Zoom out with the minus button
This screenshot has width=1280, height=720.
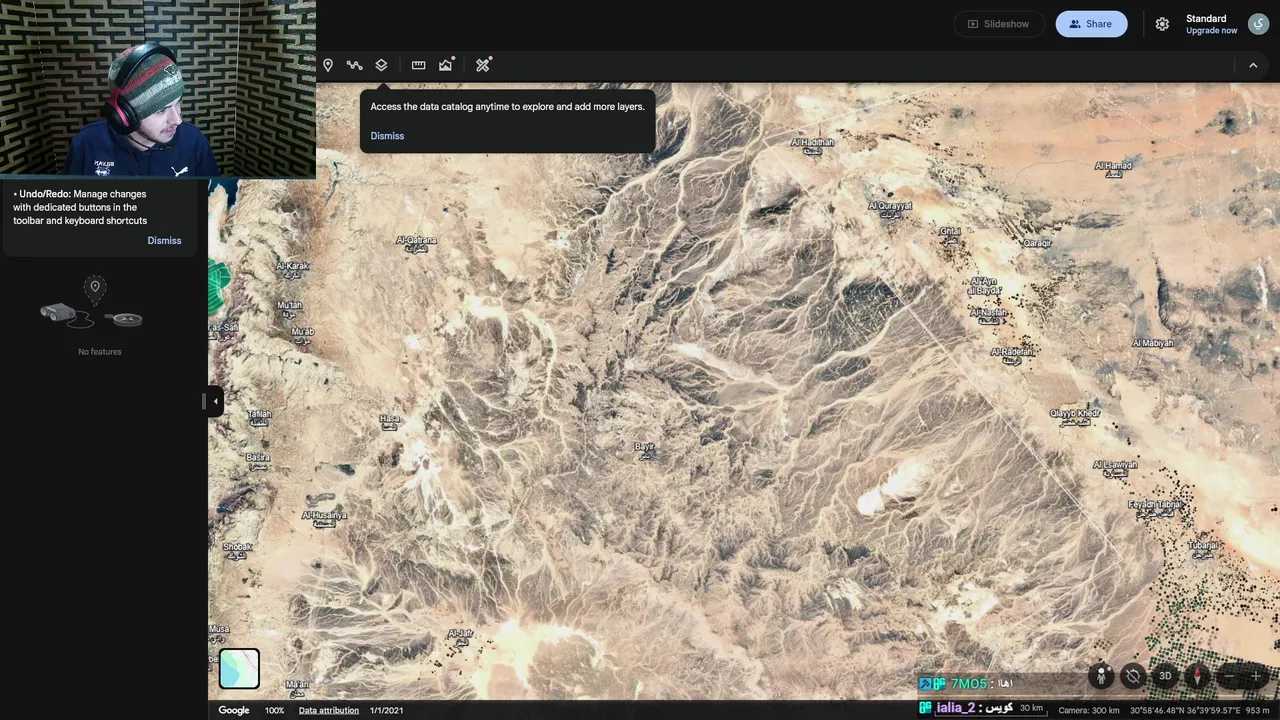[1229, 676]
